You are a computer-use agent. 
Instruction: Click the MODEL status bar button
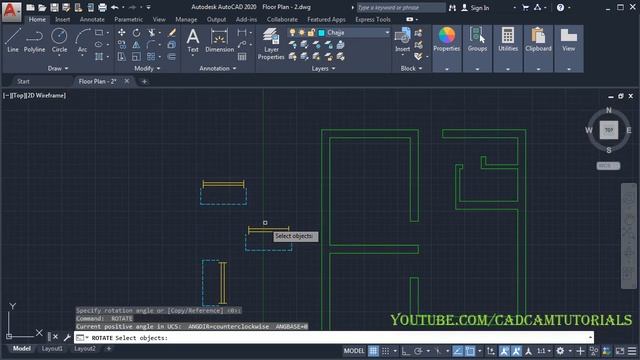tap(354, 351)
